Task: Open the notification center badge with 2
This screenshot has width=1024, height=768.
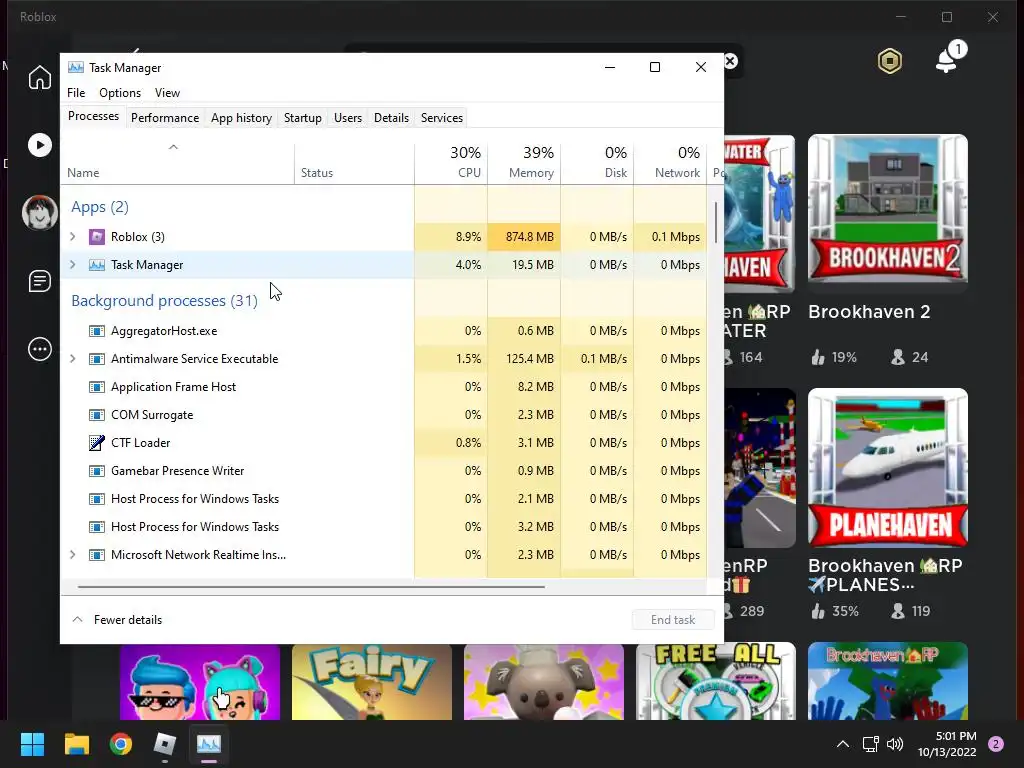Action: (x=996, y=744)
